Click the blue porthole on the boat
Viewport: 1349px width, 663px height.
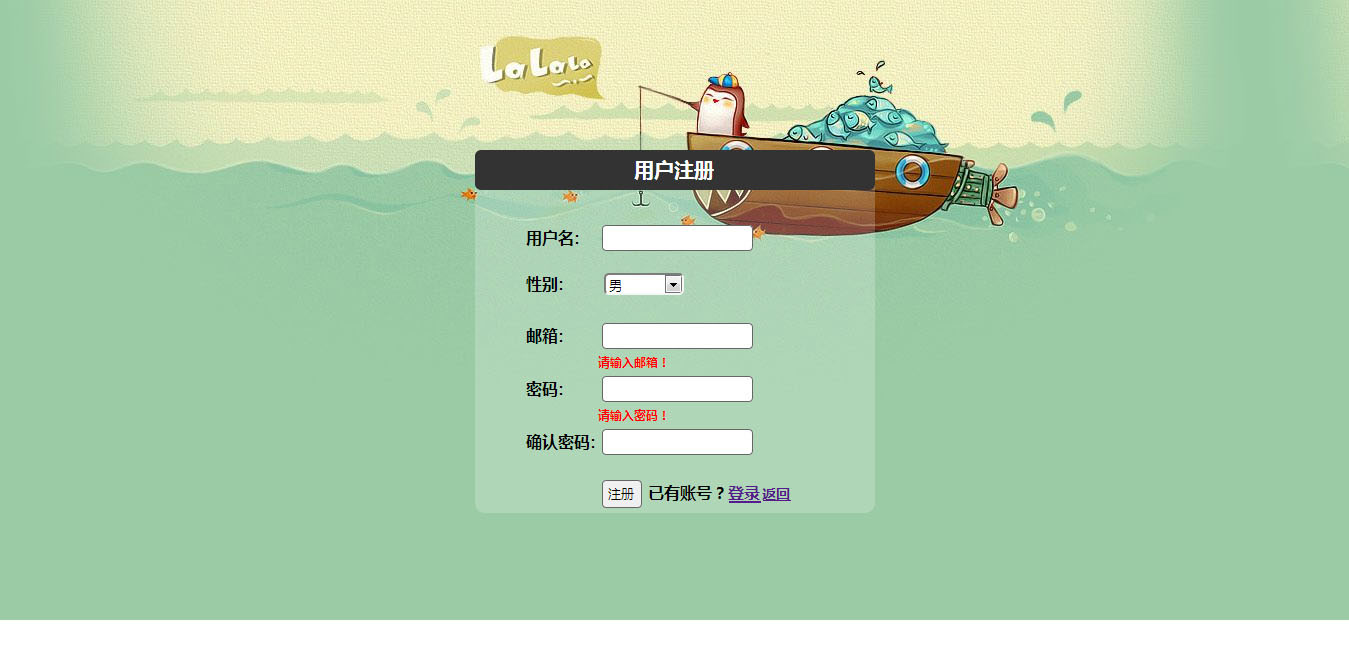click(x=912, y=172)
